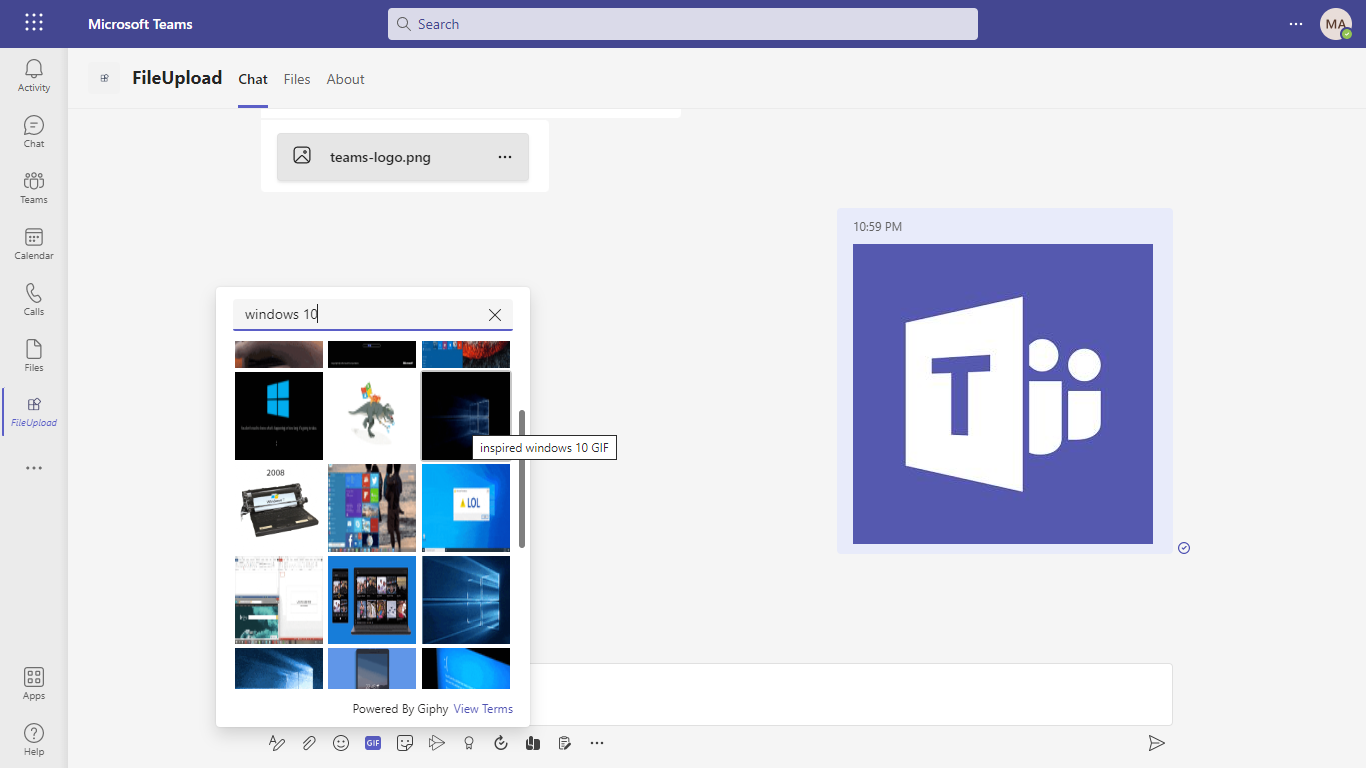Click the books icon in compose toolbar

point(533,743)
